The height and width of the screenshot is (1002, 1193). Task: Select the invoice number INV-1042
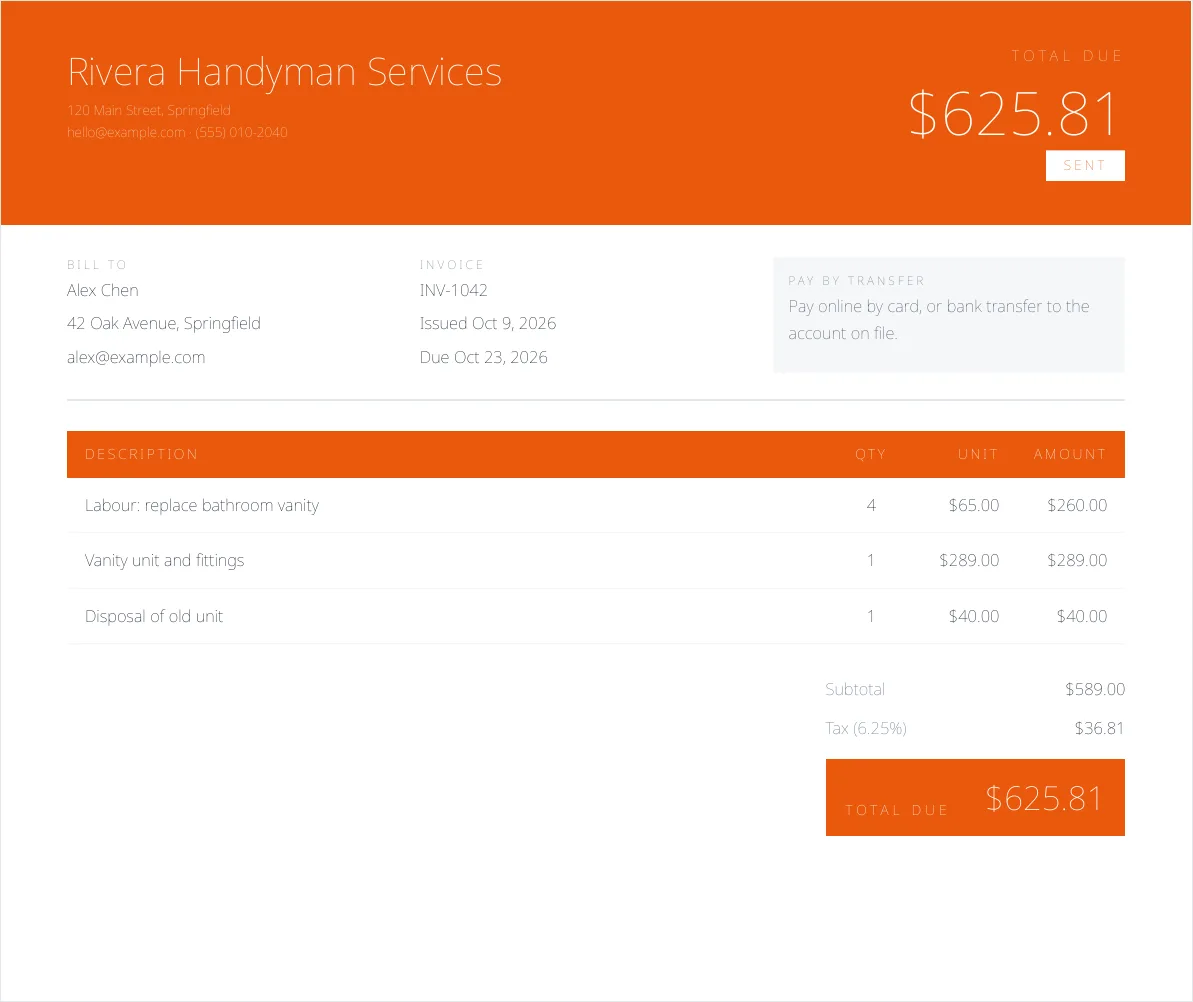coord(453,291)
